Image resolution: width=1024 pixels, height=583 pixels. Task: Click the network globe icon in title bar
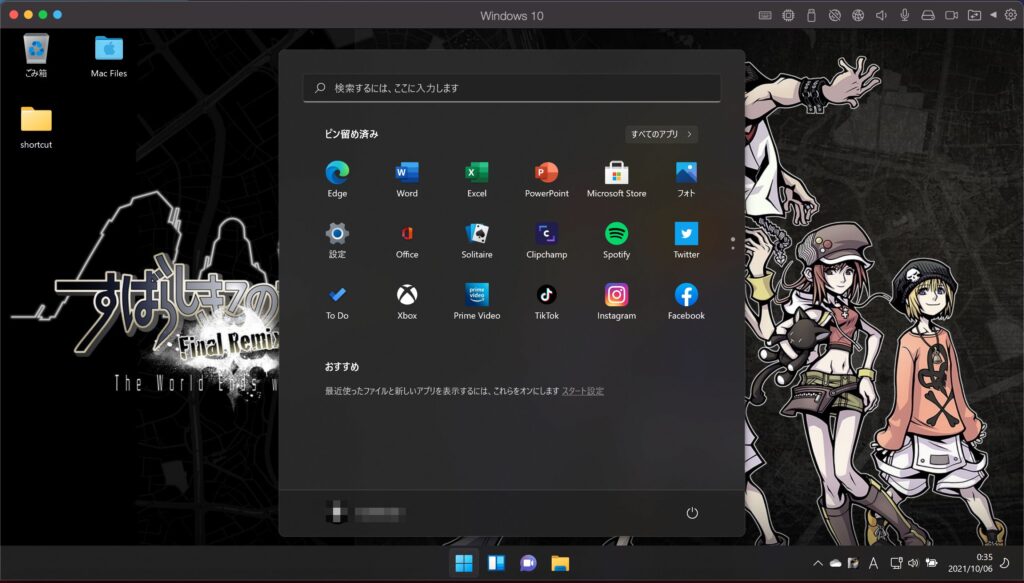[858, 15]
